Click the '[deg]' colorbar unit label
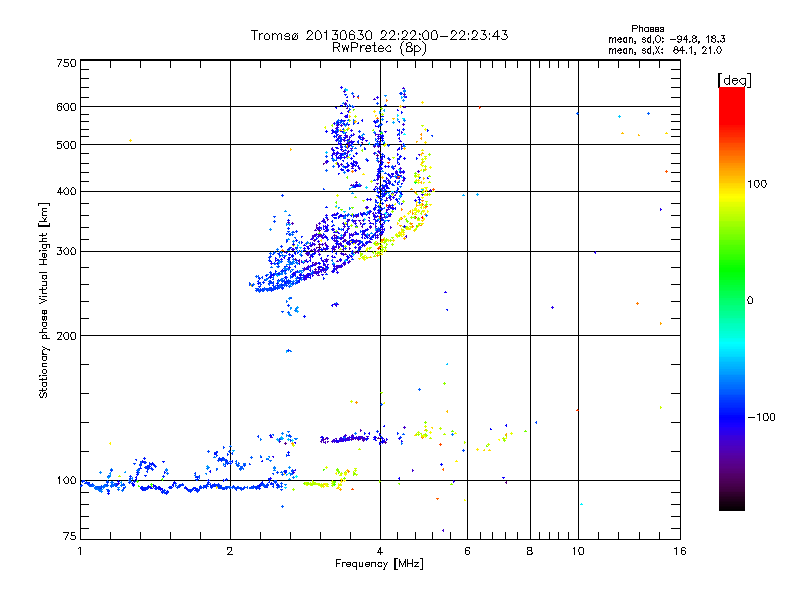800x600 pixels. pyautogui.click(x=734, y=80)
